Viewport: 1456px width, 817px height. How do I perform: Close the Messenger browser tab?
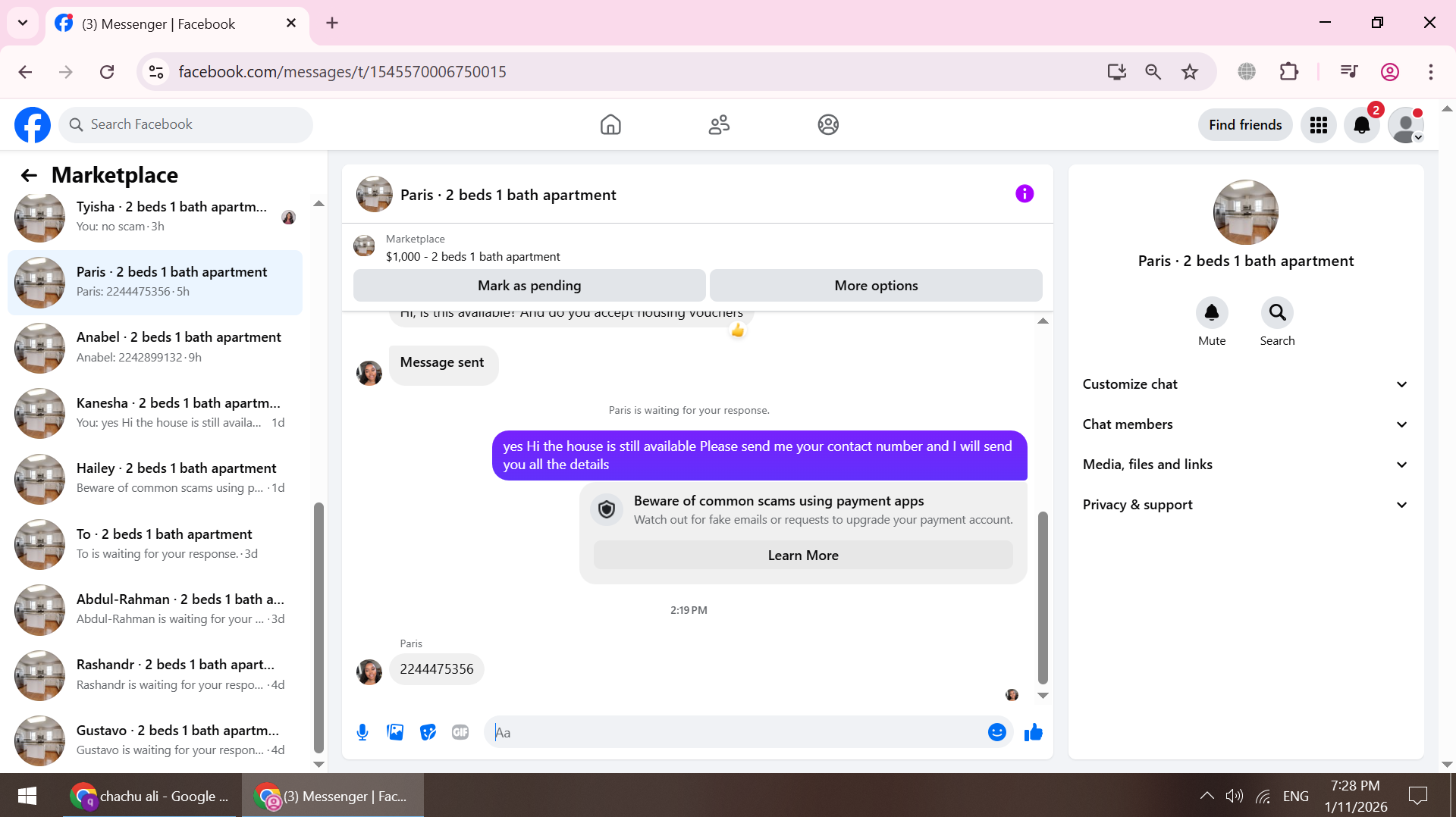(291, 23)
